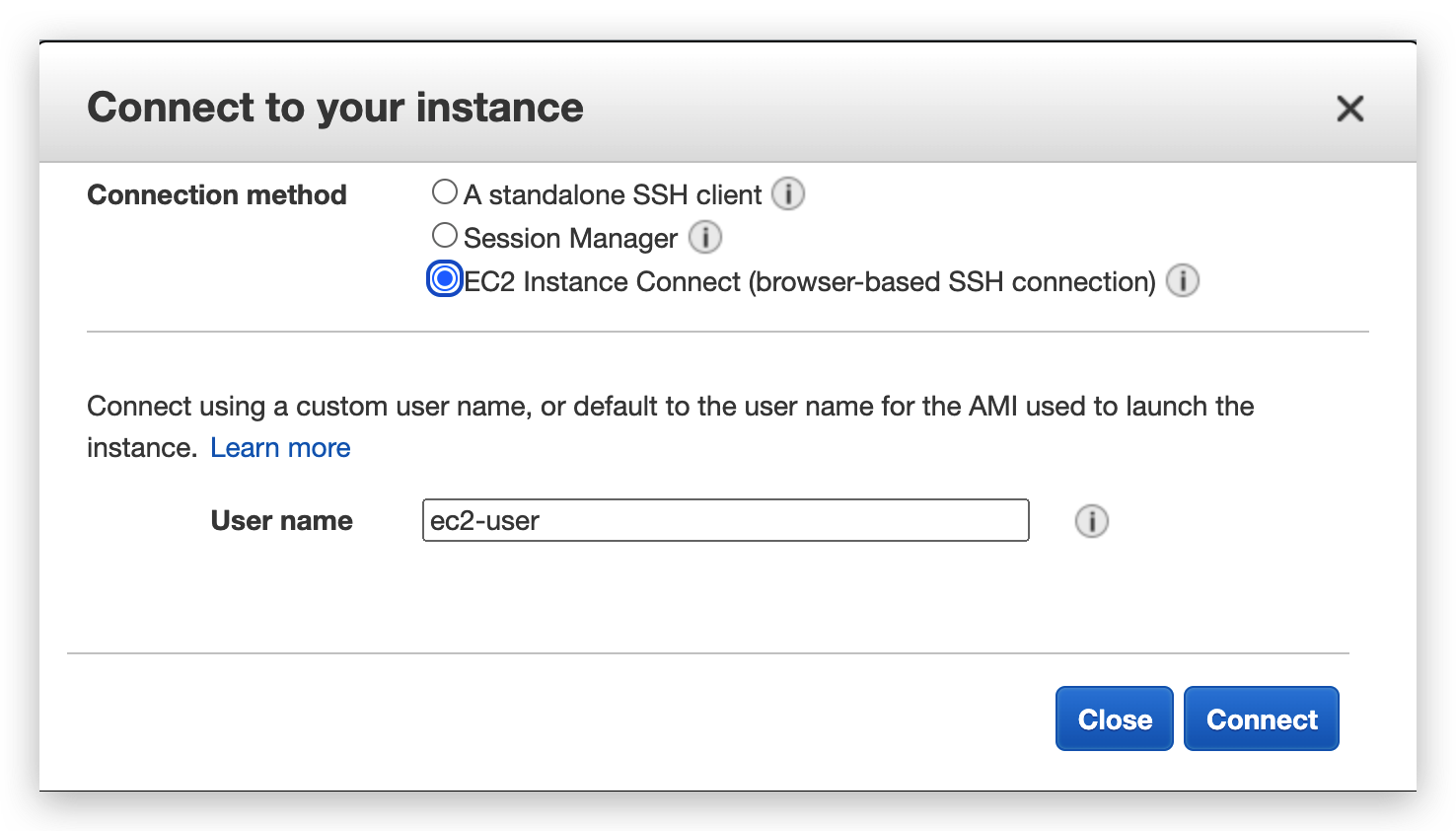Image resolution: width=1456 pixels, height=831 pixels.
Task: Click the 'Connect to your instance' title
Action: (335, 108)
